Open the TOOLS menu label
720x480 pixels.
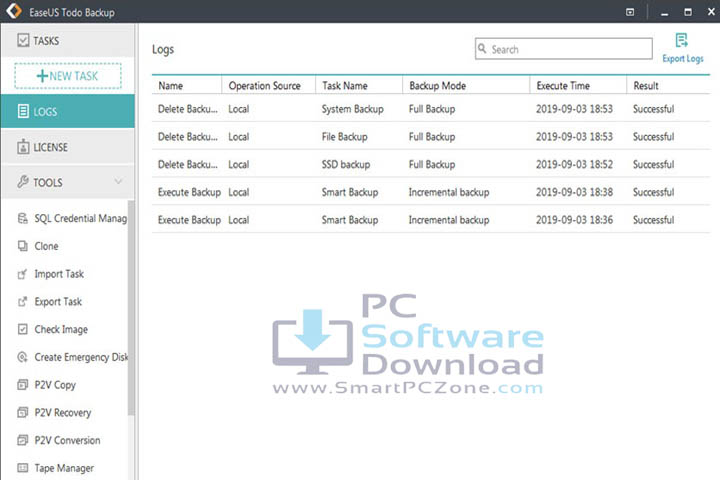pyautogui.click(x=48, y=182)
